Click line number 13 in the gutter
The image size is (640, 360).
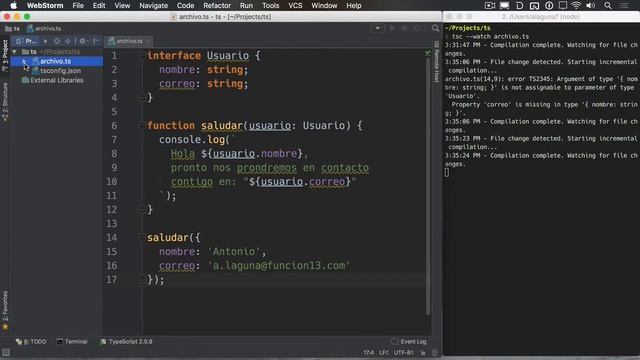tap(112, 224)
